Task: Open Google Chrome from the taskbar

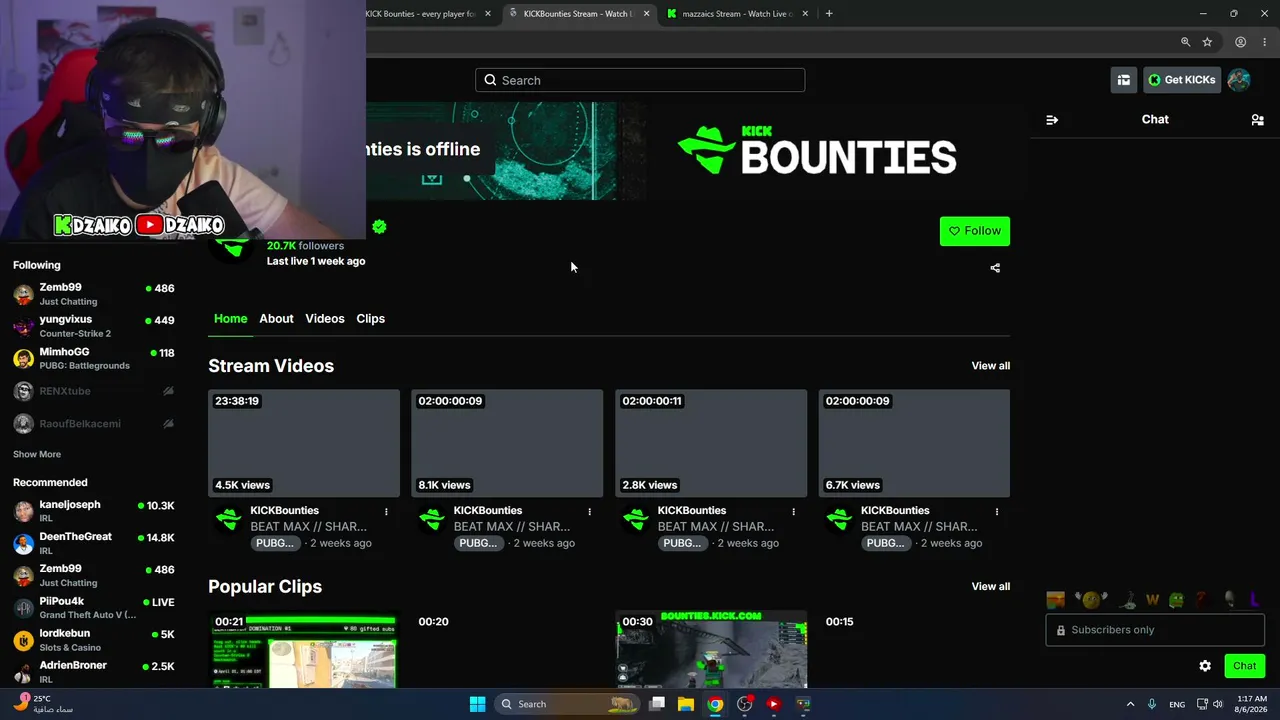Action: [x=715, y=704]
